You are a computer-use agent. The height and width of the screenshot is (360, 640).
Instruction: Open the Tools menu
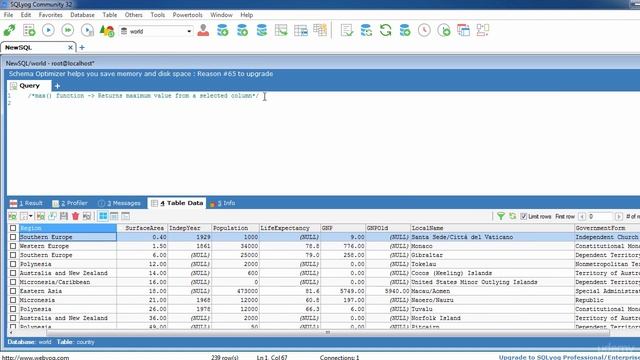[158, 15]
